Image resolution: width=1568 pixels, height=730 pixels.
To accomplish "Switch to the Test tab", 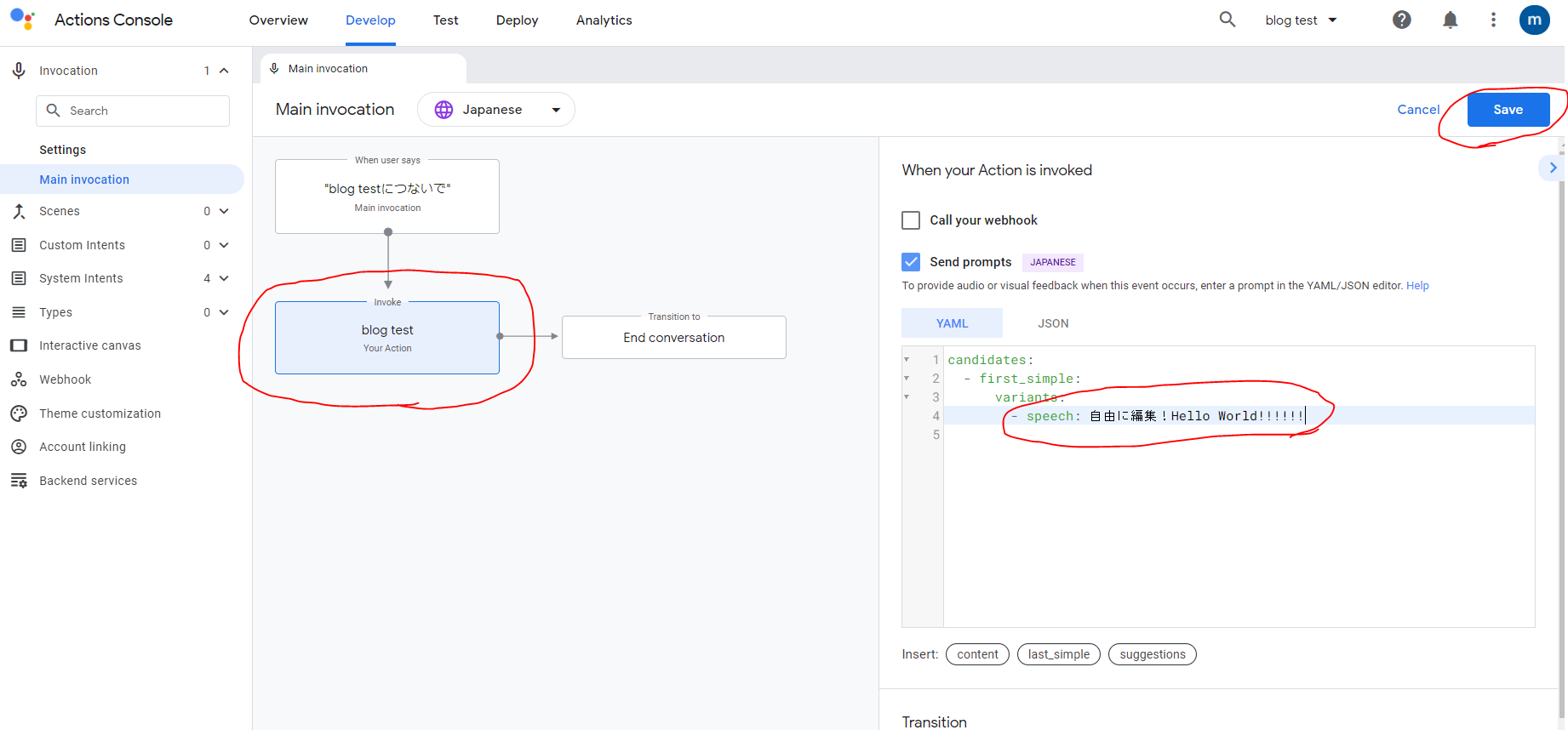I will pyautogui.click(x=445, y=20).
